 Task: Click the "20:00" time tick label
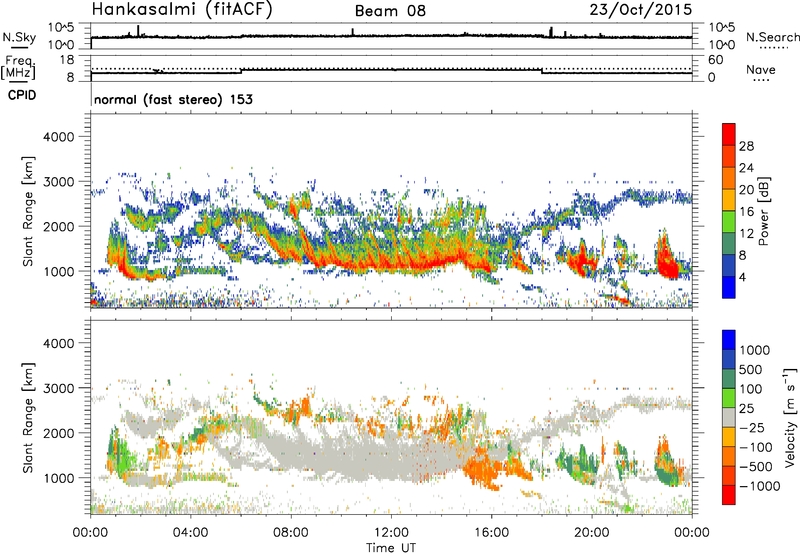pos(591,533)
